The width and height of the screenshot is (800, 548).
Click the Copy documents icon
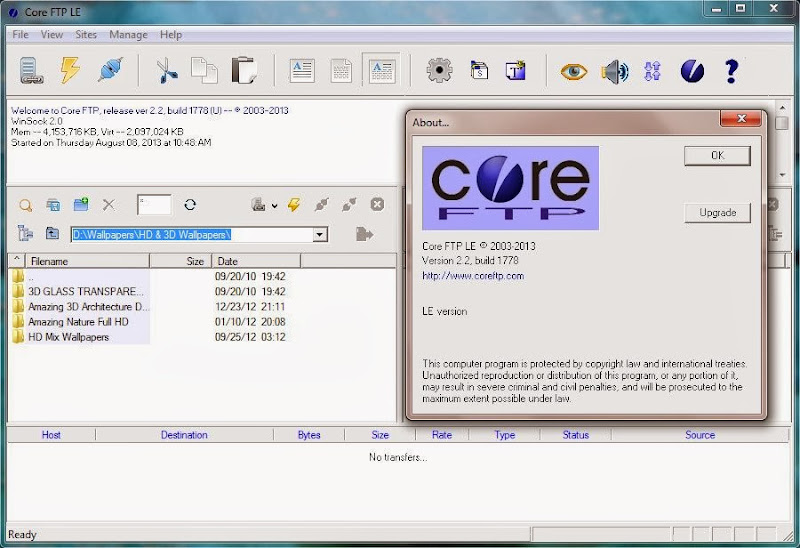click(x=204, y=70)
